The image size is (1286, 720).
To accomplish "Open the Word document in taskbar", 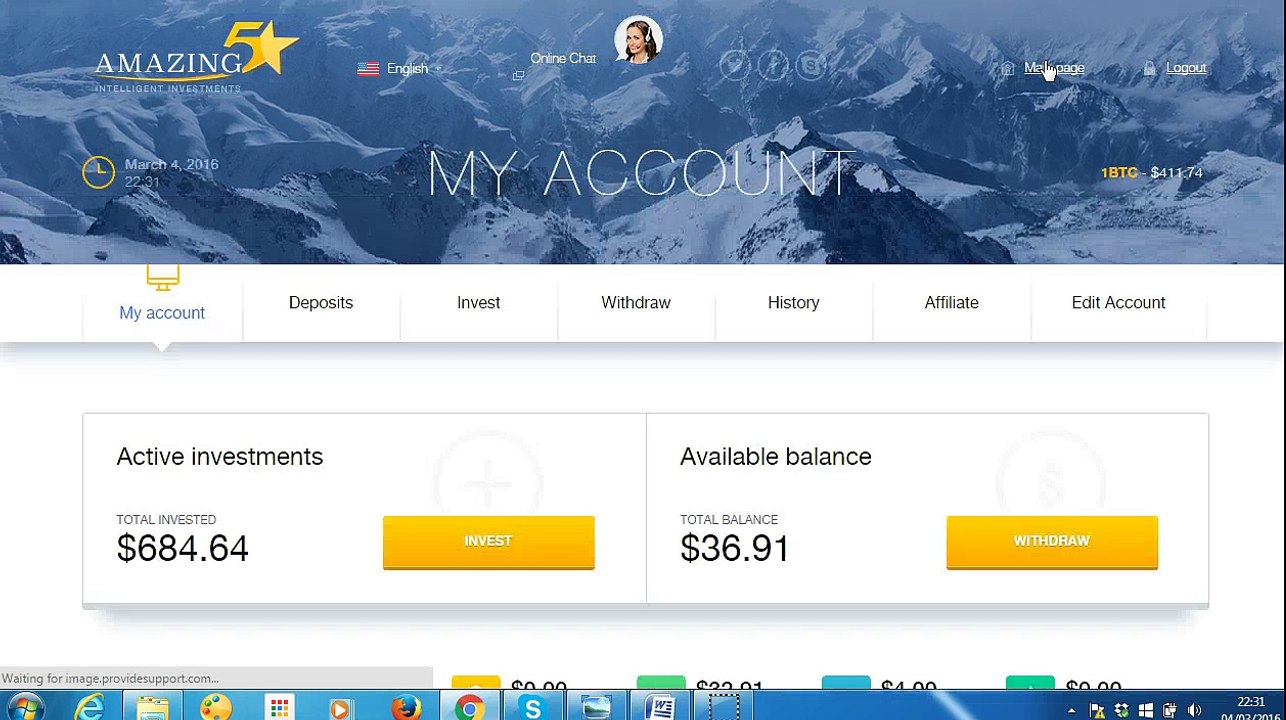I will pos(660,708).
